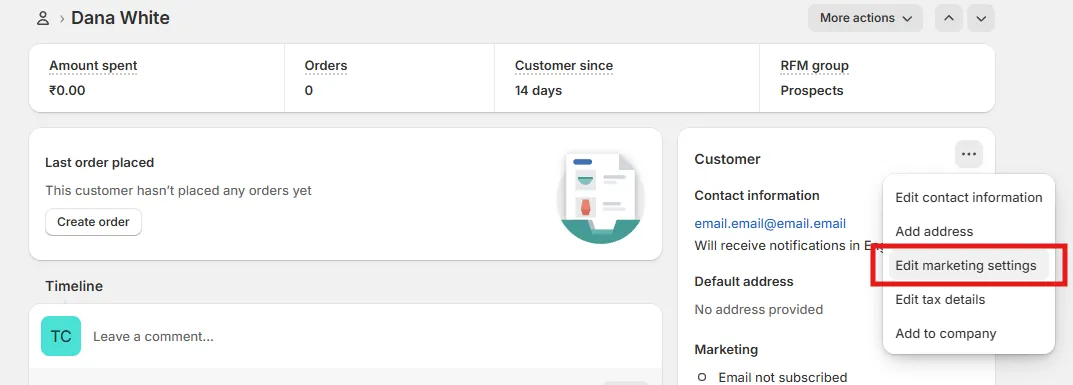Go to next customer with down arrow
Screen dimensions: 1073x385
(x=981, y=18)
